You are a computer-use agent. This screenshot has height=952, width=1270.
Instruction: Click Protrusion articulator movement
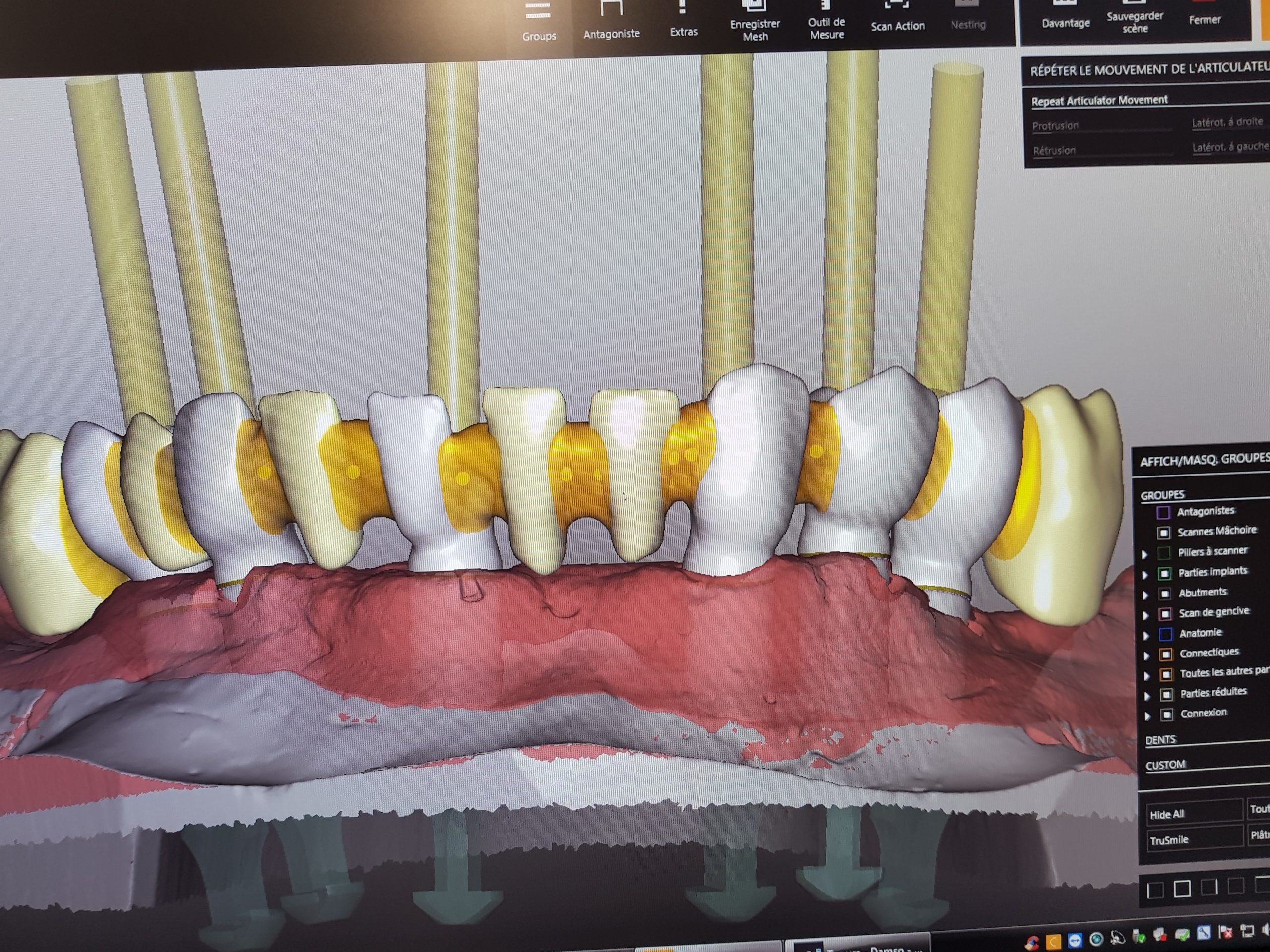tap(1055, 125)
